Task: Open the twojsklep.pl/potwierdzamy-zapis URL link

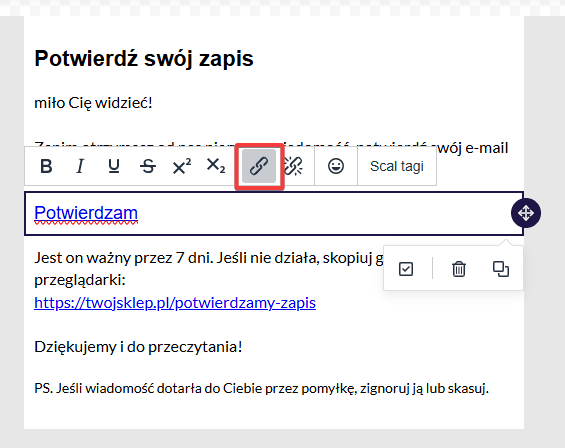Action: 175,303
